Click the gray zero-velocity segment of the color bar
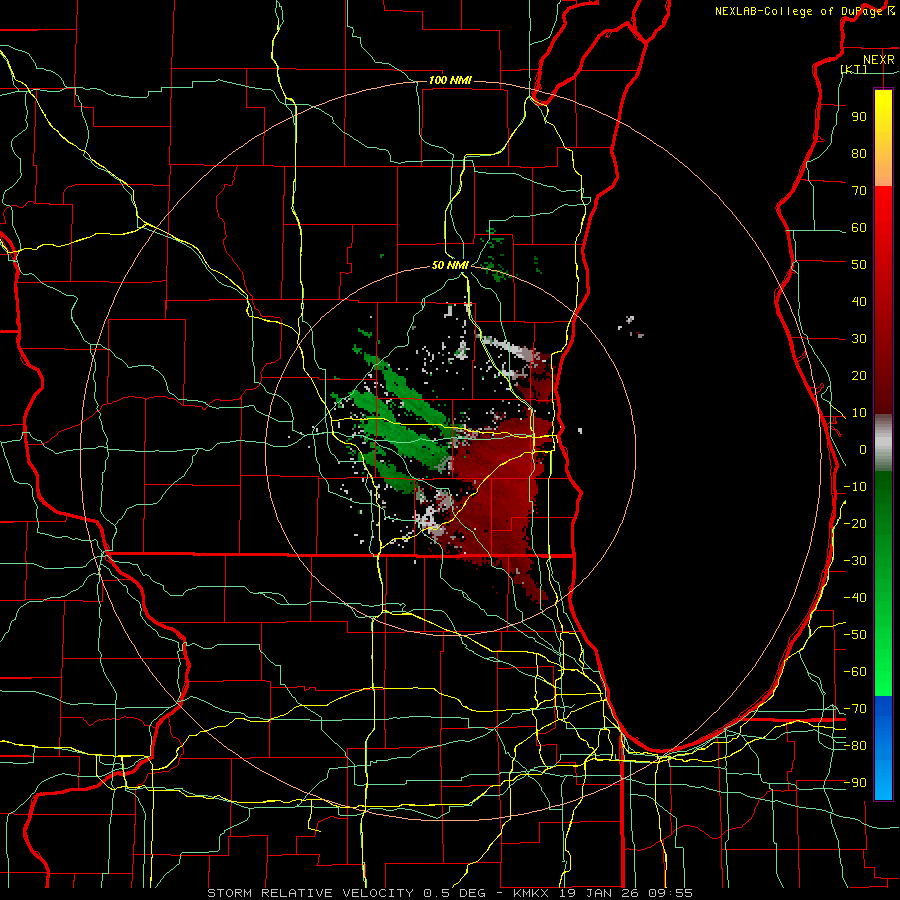Viewport: 900px width, 900px height. click(x=883, y=443)
